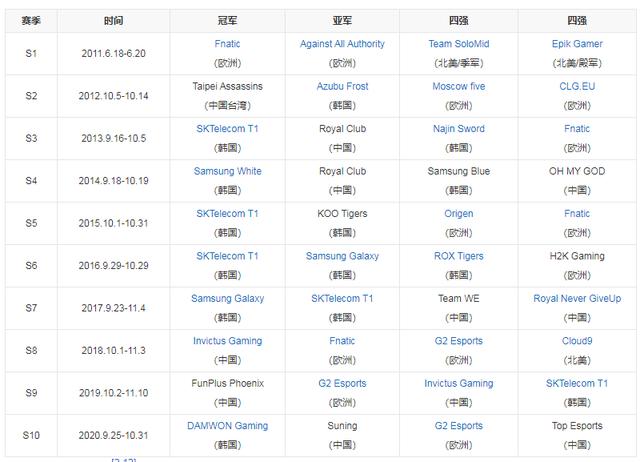The height and width of the screenshot is (462, 640).
Task: Click Royal Club in the S4 row
Action: pyautogui.click(x=342, y=171)
